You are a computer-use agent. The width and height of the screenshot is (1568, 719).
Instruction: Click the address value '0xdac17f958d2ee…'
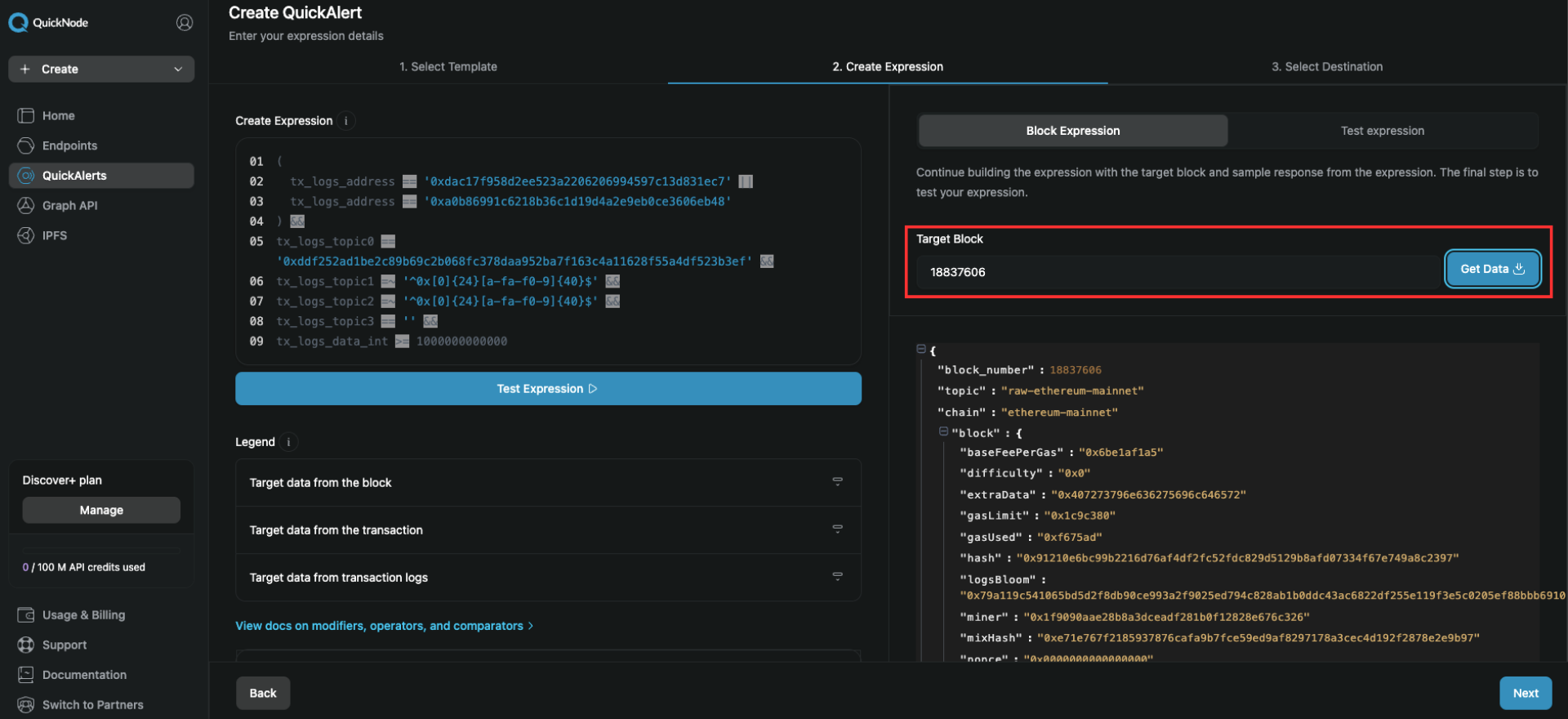click(x=577, y=181)
